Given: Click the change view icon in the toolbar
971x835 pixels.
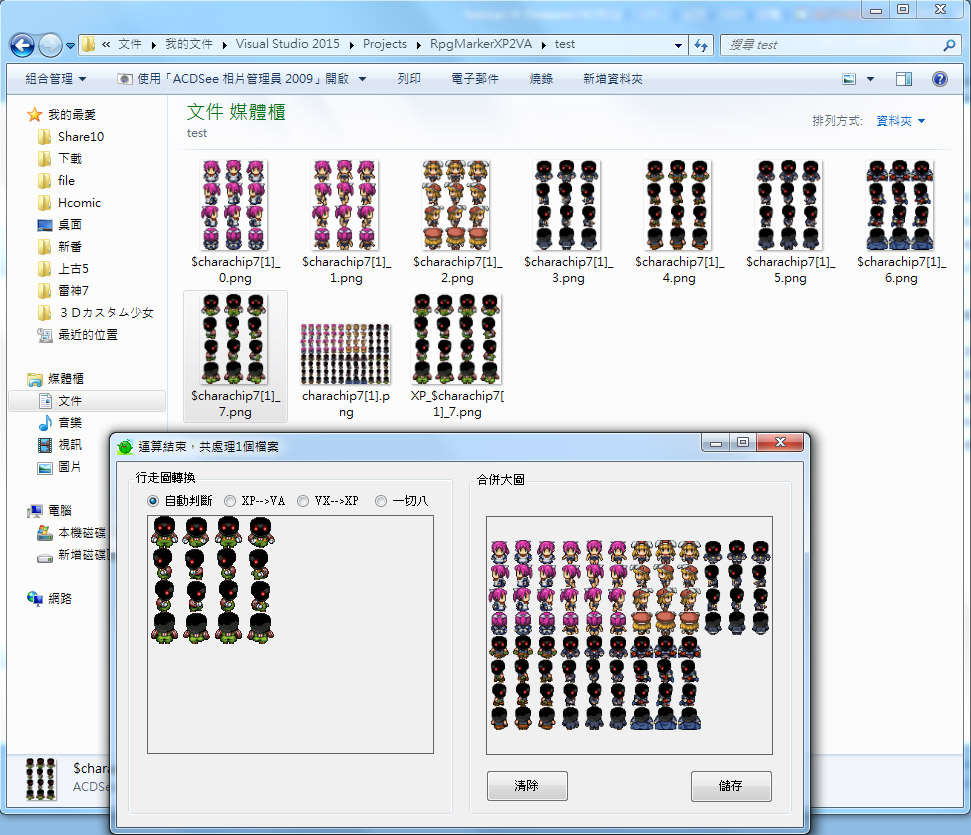Looking at the screenshot, I should [849, 79].
